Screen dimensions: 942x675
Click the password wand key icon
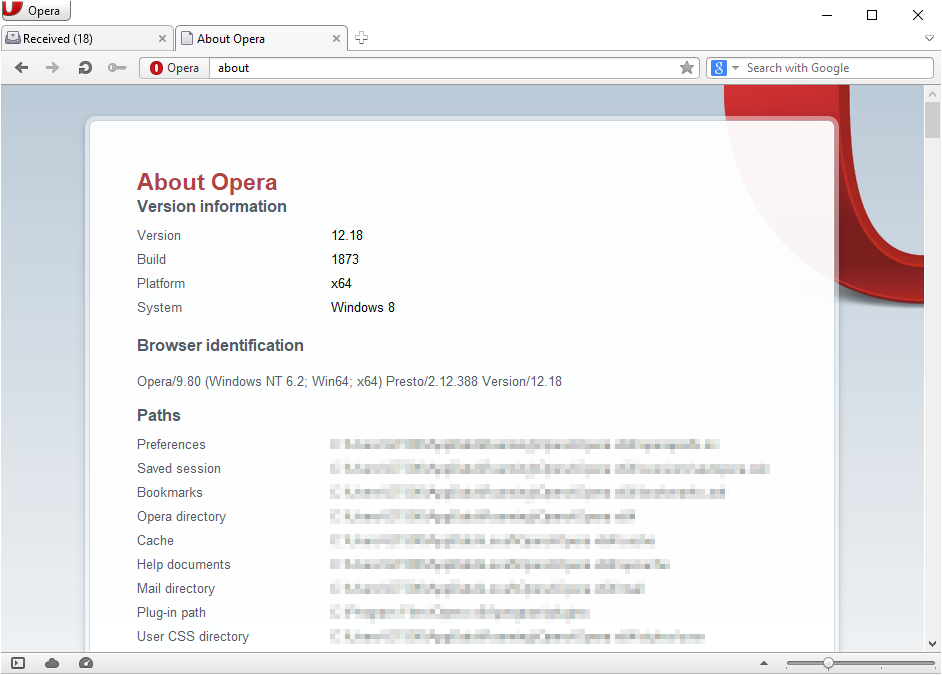117,68
